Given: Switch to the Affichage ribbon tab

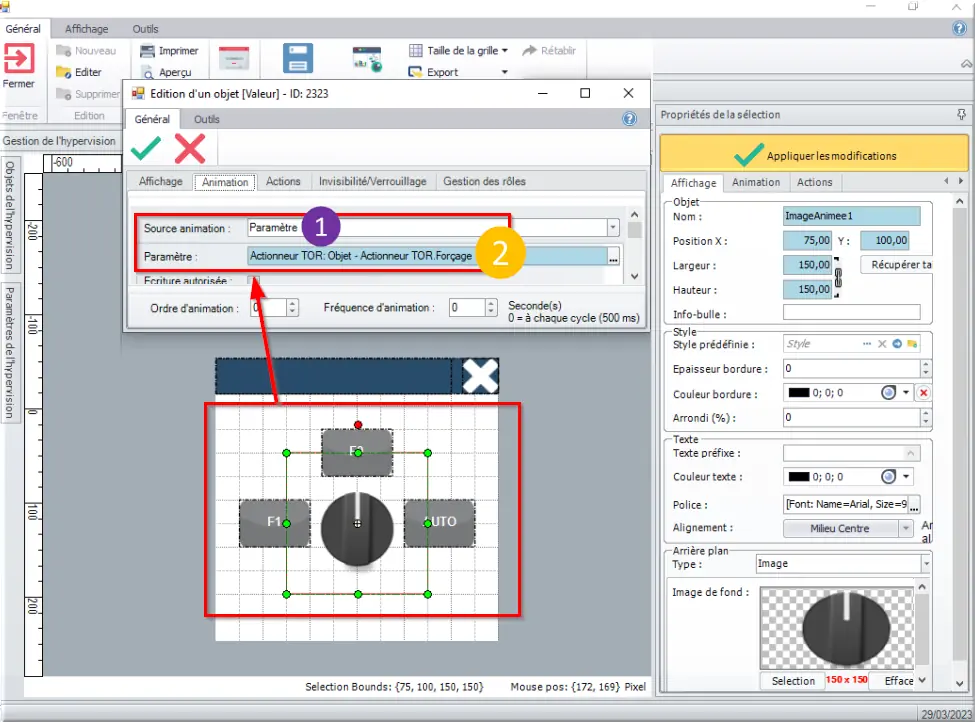Looking at the screenshot, I should tap(86, 29).
